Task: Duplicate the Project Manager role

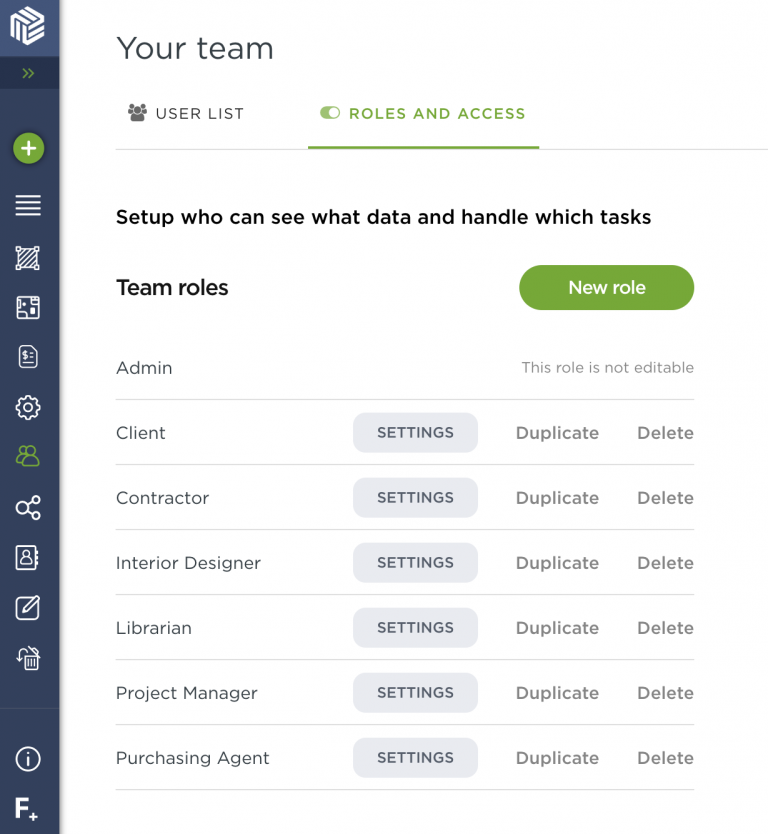Action: point(557,693)
